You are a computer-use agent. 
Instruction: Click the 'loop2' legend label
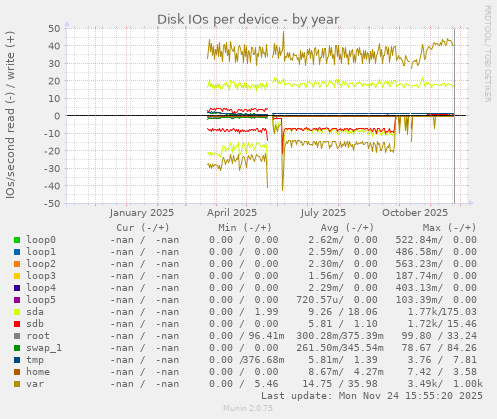point(41,264)
